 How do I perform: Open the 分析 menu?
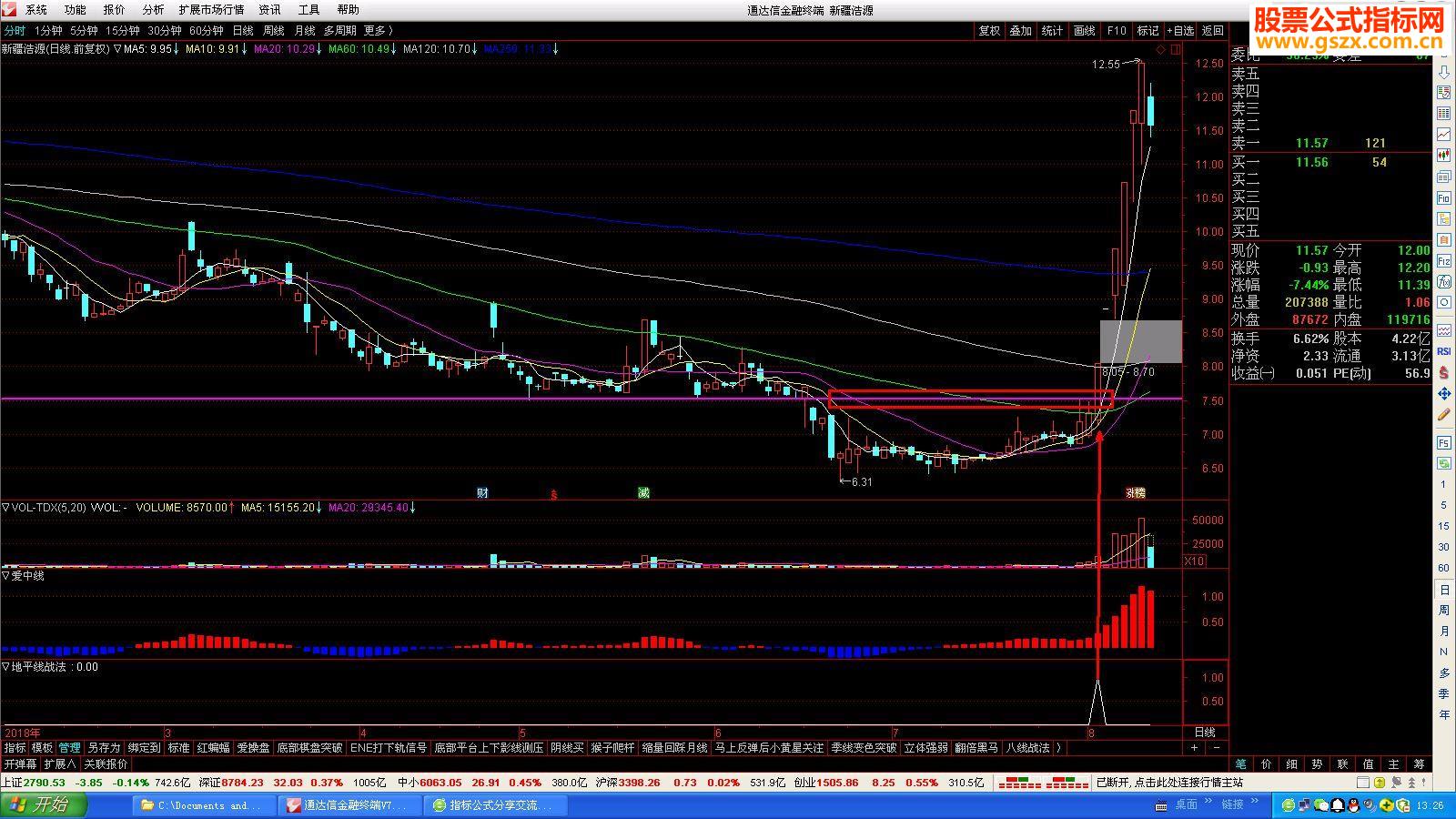click(154, 10)
